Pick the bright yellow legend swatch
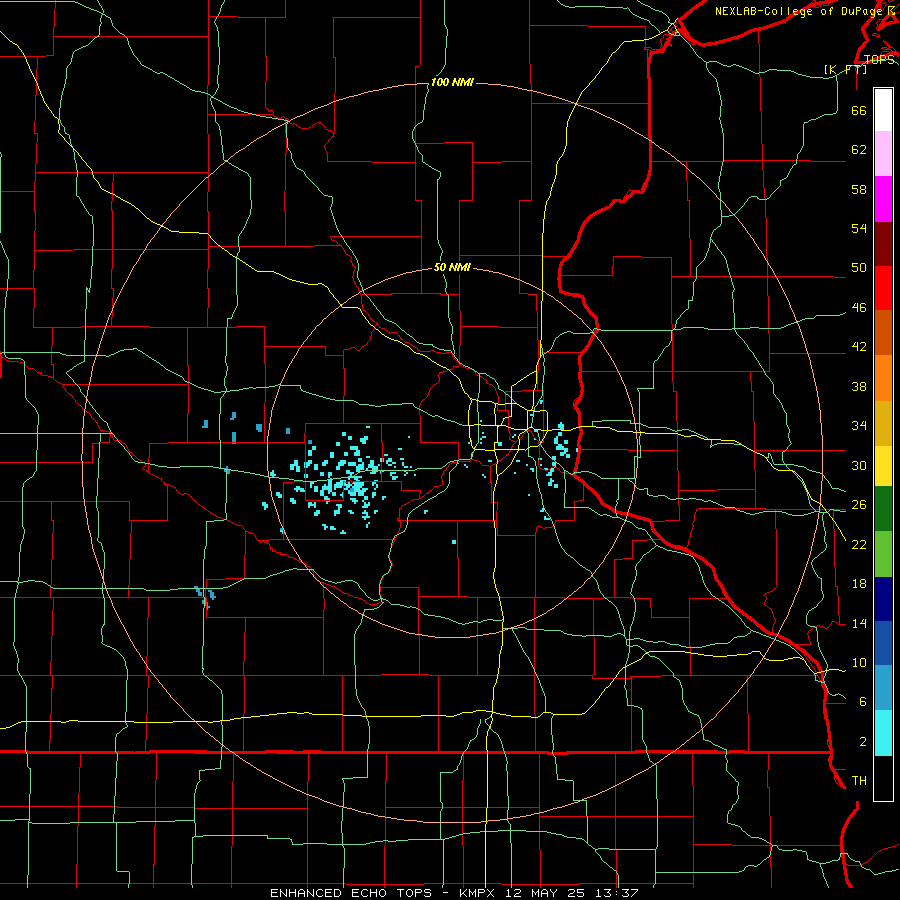The width and height of the screenshot is (900, 900). click(x=883, y=466)
